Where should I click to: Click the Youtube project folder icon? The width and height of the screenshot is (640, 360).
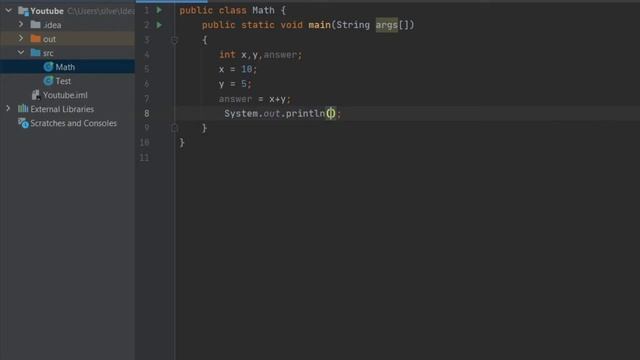point(23,11)
